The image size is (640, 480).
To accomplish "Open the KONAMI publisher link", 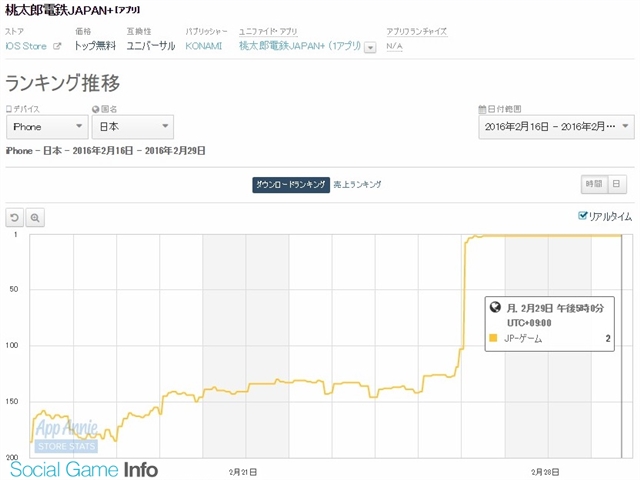I will 203,46.
